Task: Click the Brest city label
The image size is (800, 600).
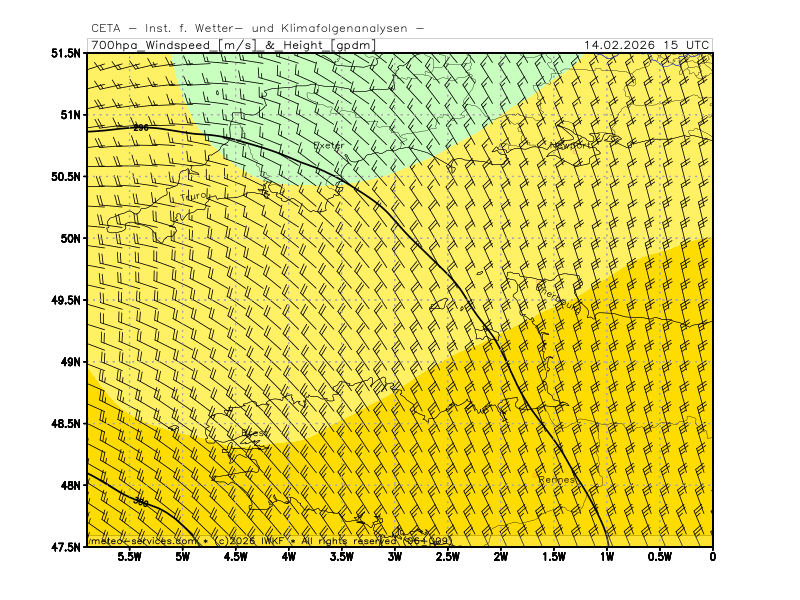Action: point(255,432)
